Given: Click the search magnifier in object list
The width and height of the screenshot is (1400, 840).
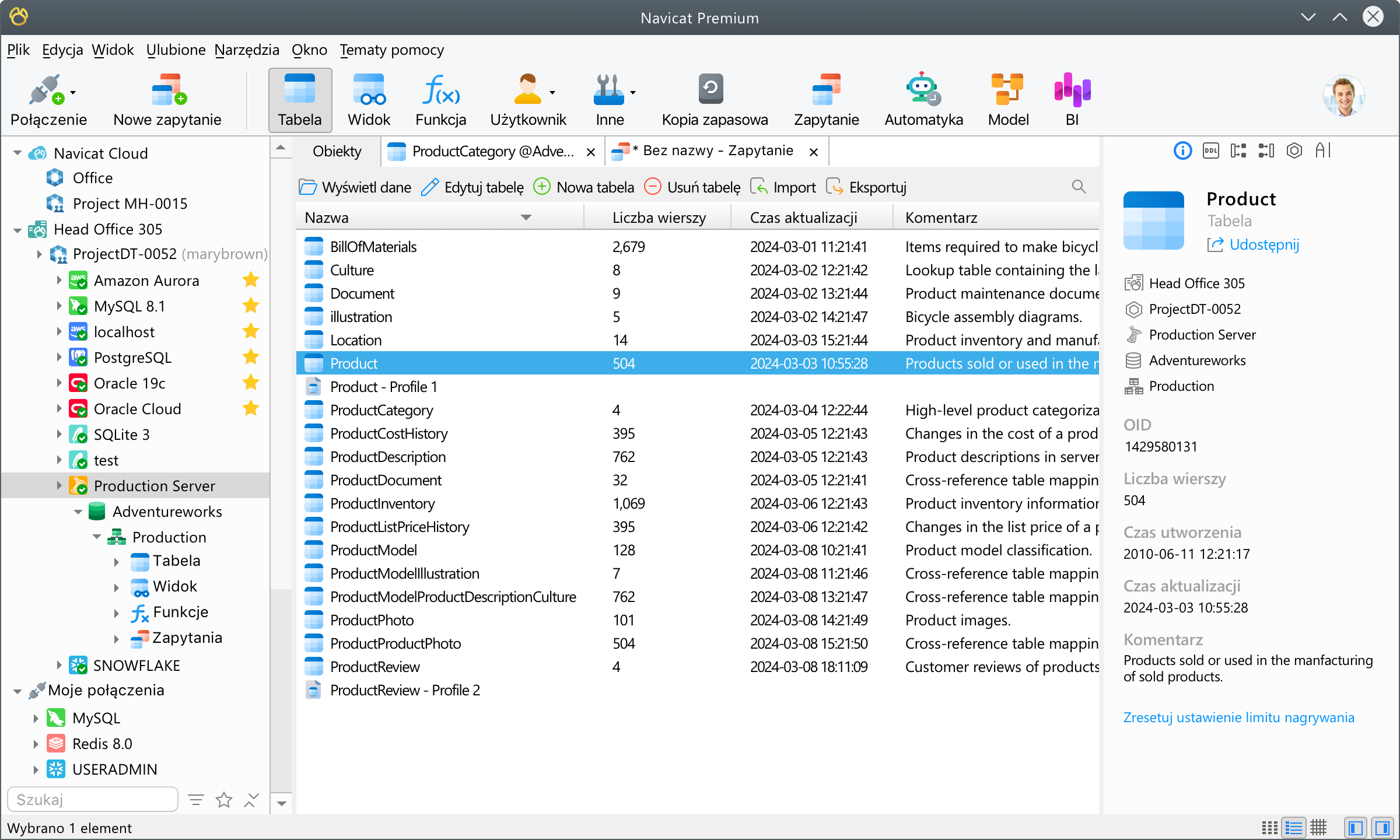Looking at the screenshot, I should 1079,187.
